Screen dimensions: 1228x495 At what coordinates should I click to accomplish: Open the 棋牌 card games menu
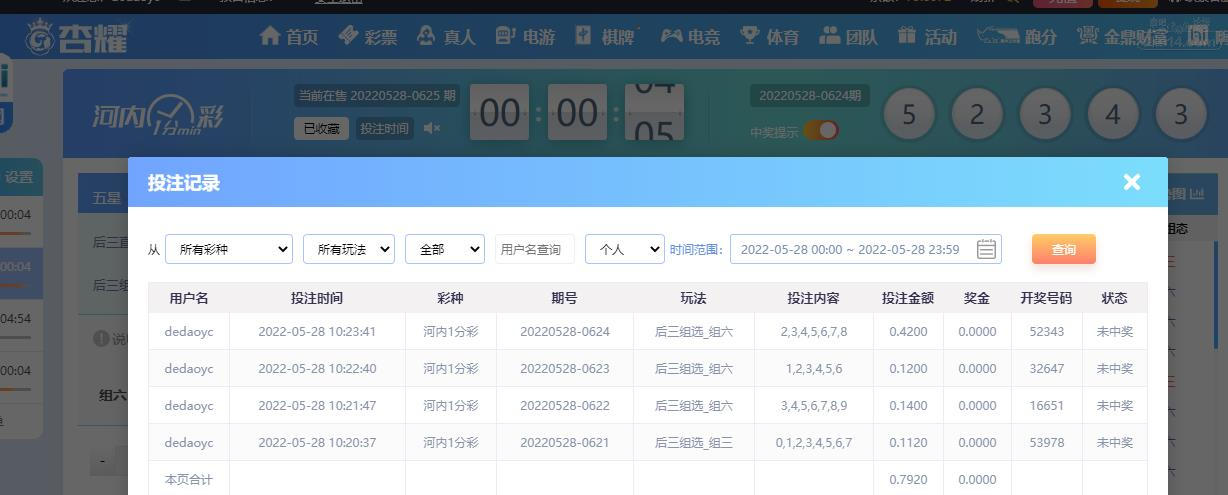[618, 37]
